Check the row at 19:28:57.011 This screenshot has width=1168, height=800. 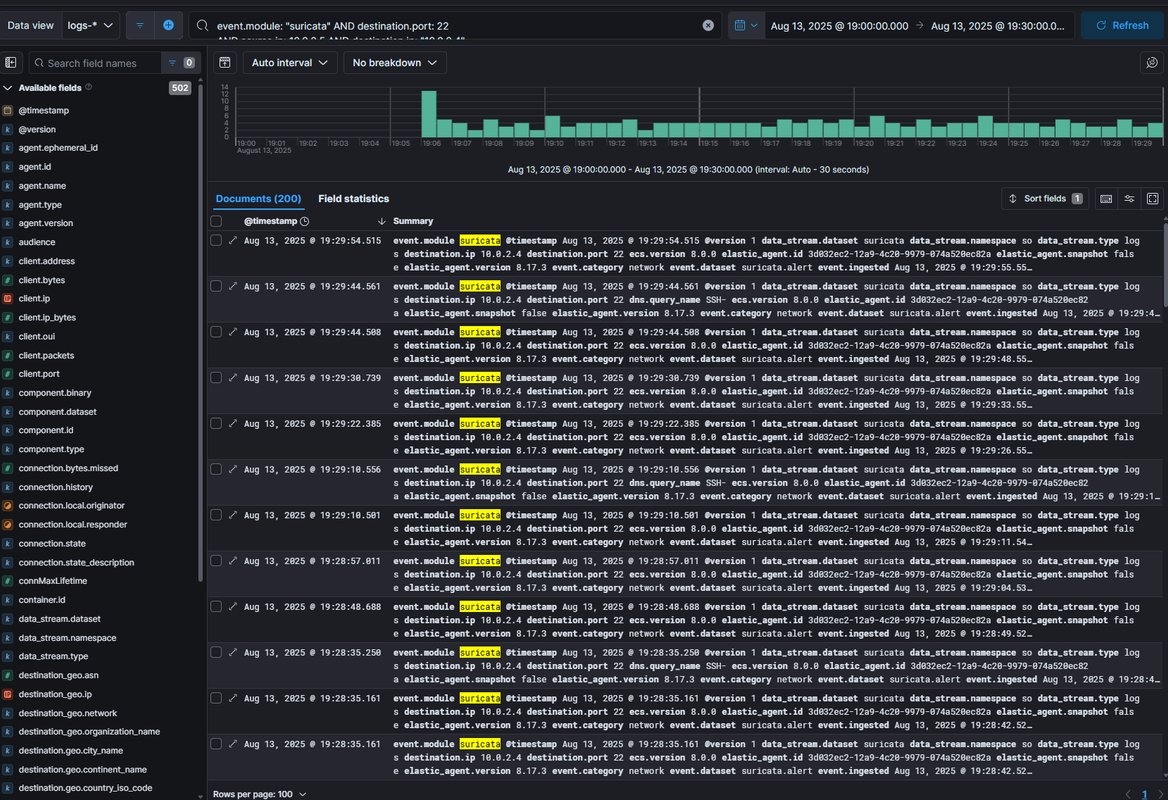click(216, 561)
